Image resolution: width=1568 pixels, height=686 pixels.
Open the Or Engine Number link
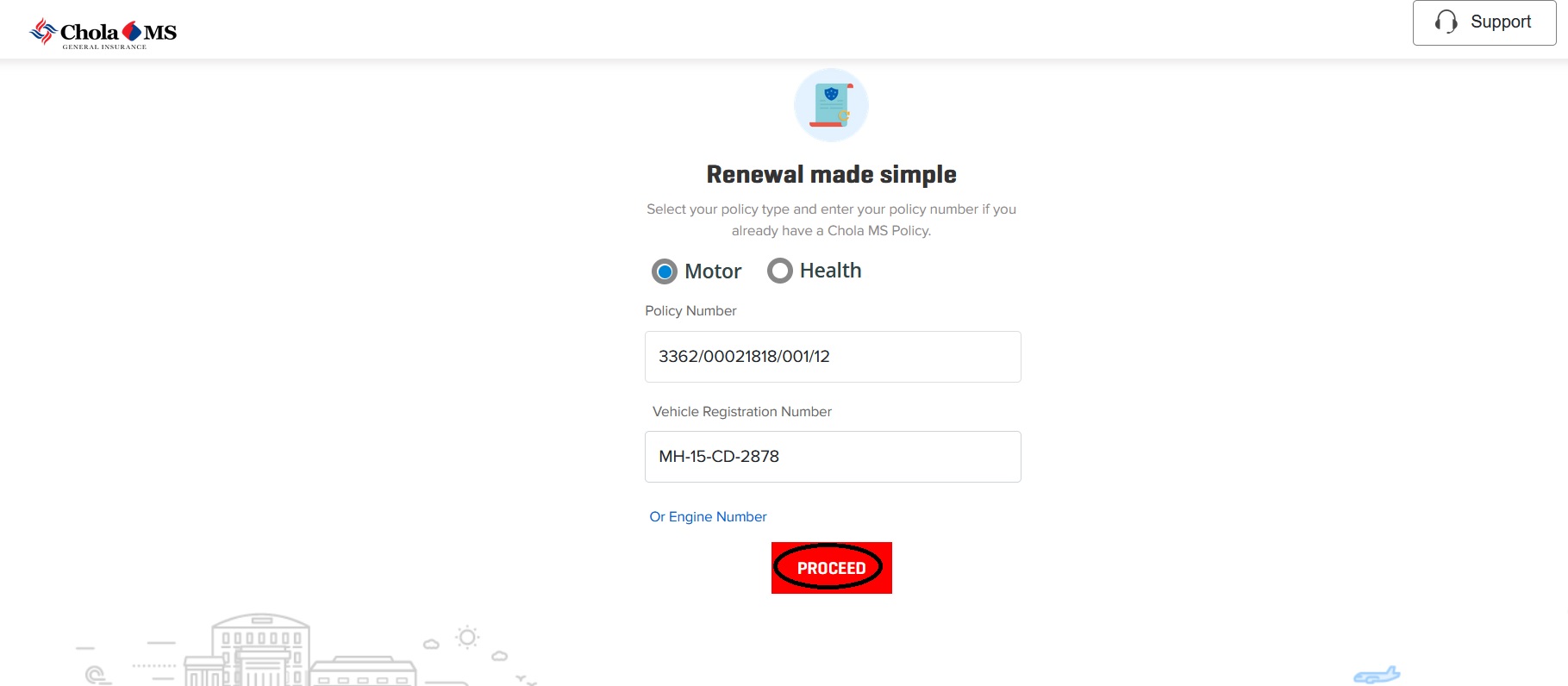[x=708, y=516]
